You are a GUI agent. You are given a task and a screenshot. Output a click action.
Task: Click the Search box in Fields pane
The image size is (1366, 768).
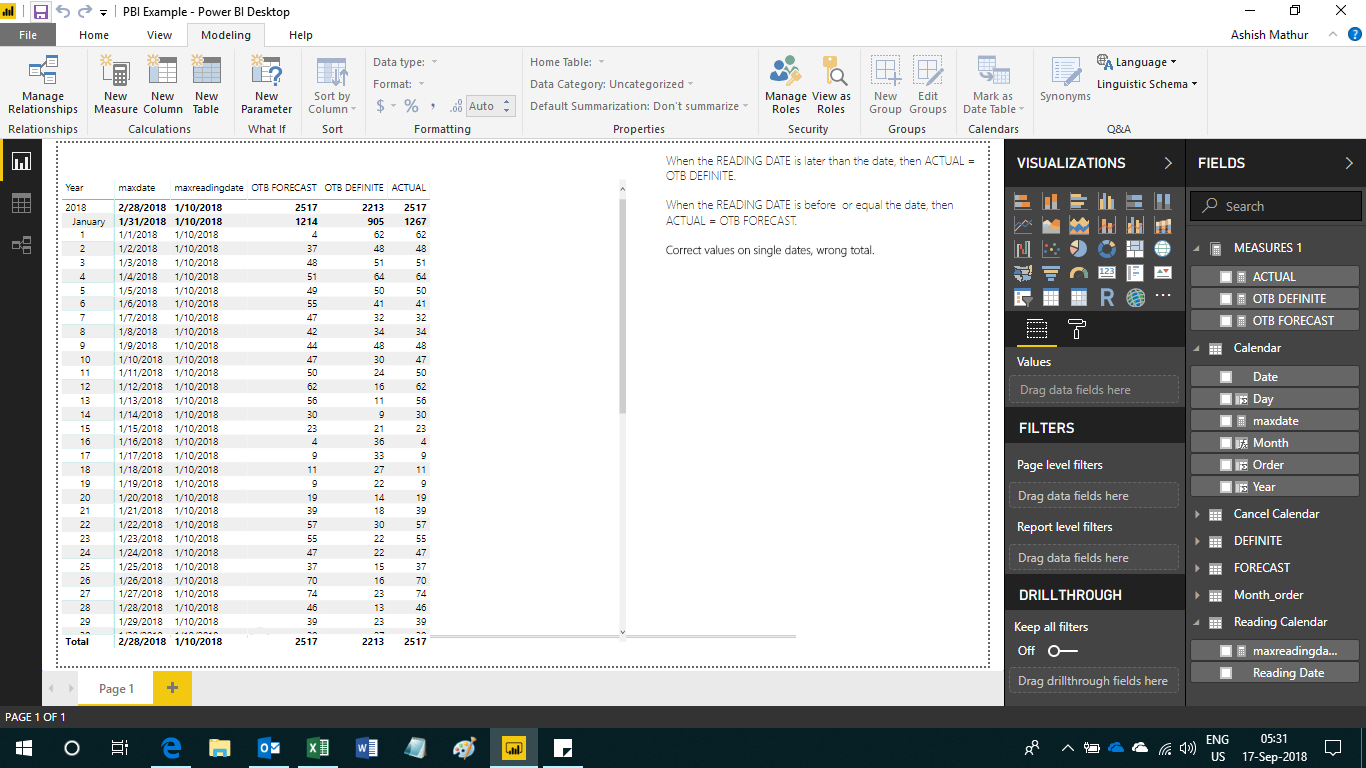1276,206
